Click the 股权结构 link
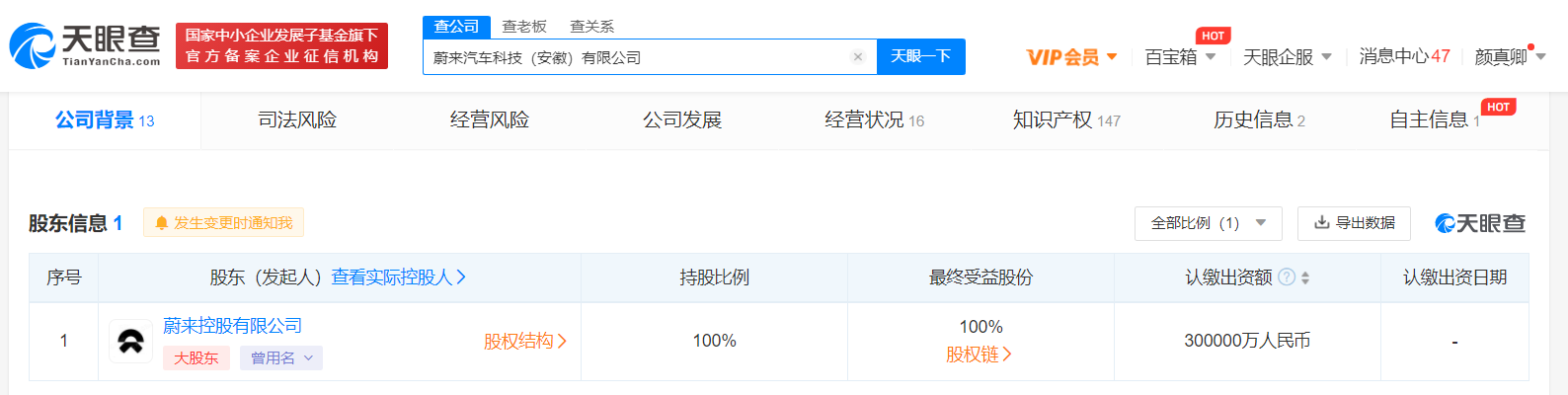This screenshot has height=395, width=1568. coord(524,342)
